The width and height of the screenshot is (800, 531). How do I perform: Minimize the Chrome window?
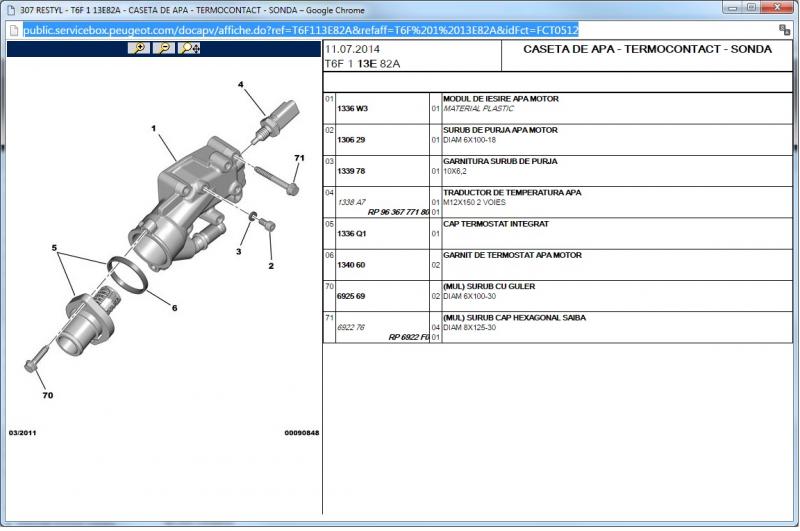click(732, 8)
